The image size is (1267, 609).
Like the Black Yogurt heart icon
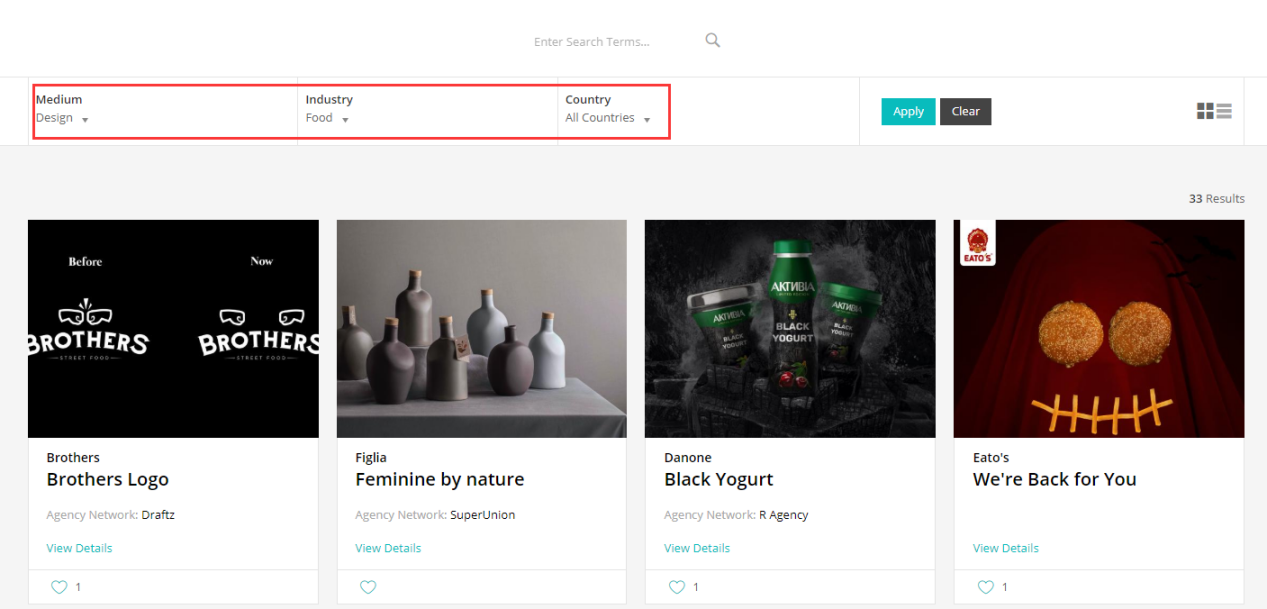click(x=677, y=587)
